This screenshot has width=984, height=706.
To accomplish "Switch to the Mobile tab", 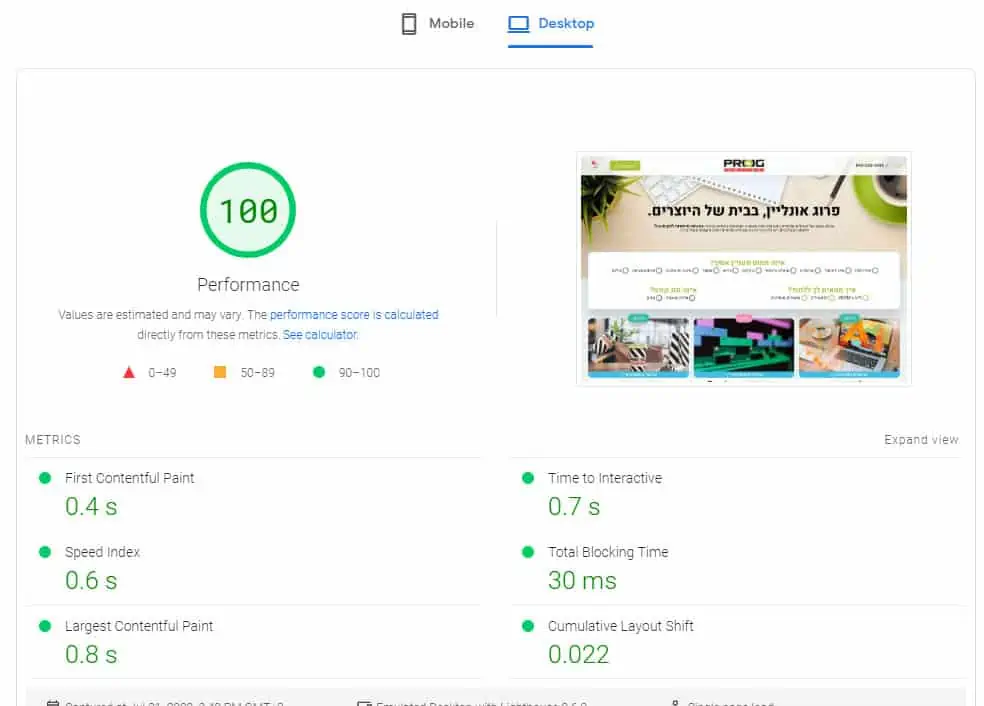I will [x=437, y=24].
